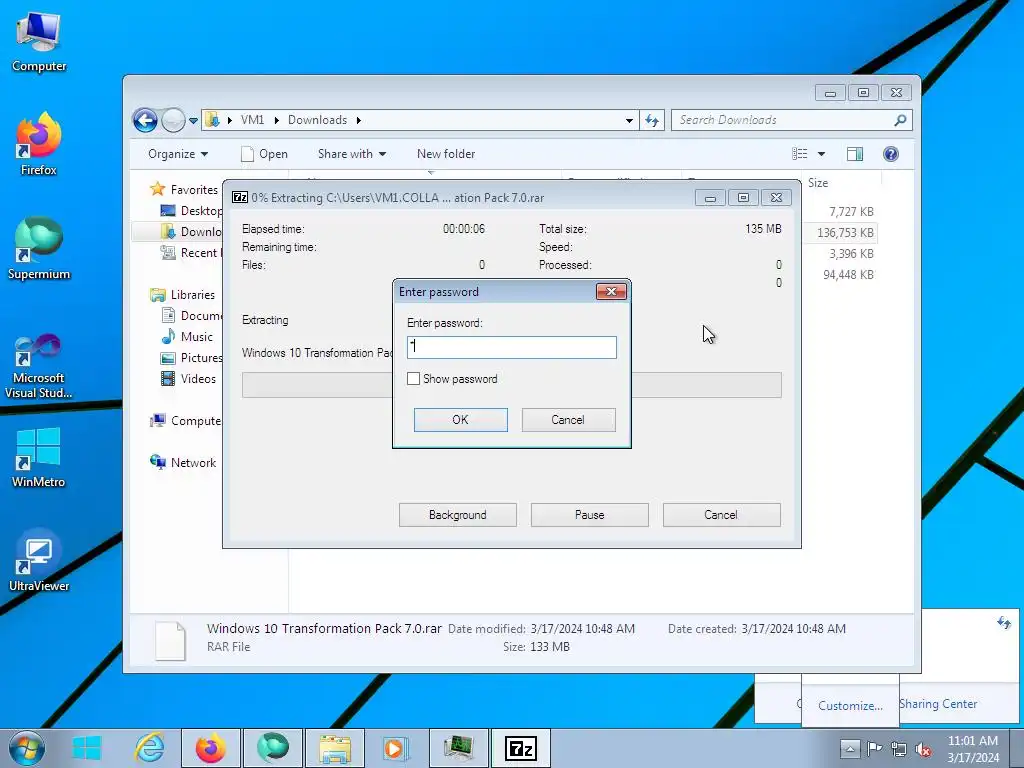
Task: Refresh the Downloads folder view
Action: coord(652,120)
